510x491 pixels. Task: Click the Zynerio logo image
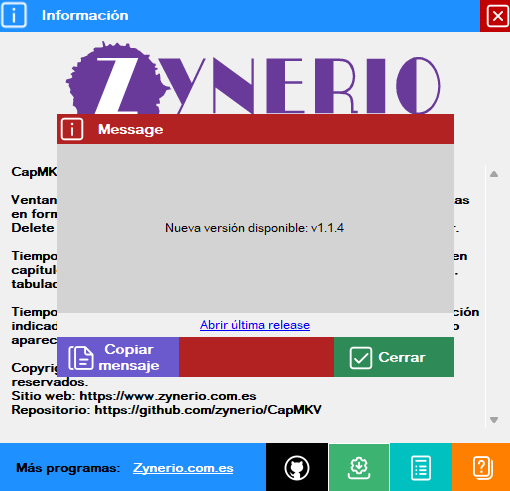coord(253,78)
